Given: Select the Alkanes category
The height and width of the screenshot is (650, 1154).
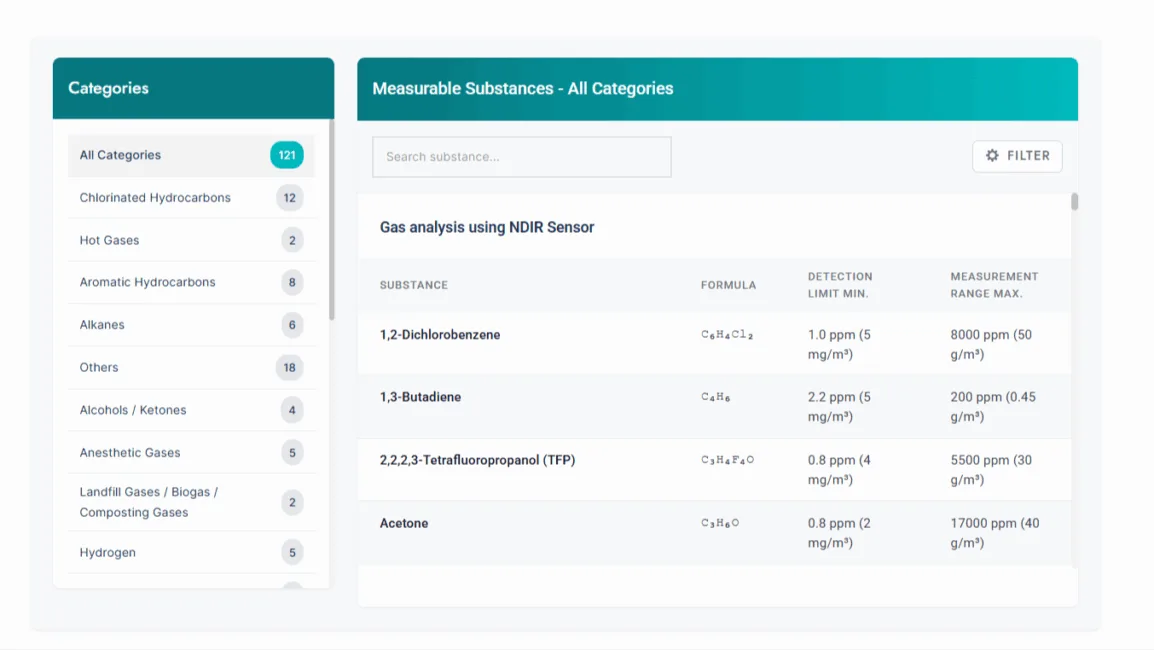Looking at the screenshot, I should coord(102,325).
